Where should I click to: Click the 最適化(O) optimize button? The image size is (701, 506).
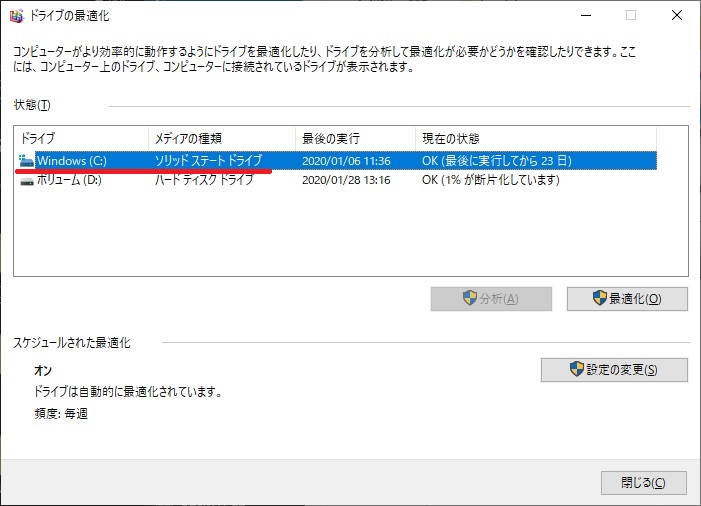[627, 299]
